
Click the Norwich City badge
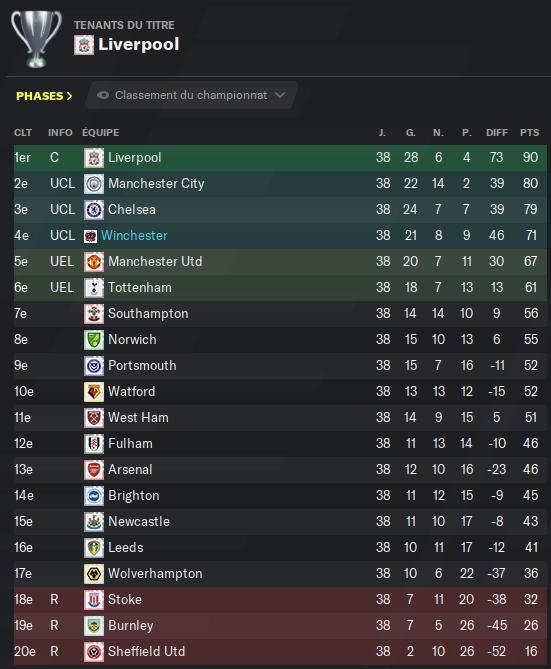click(x=94, y=340)
